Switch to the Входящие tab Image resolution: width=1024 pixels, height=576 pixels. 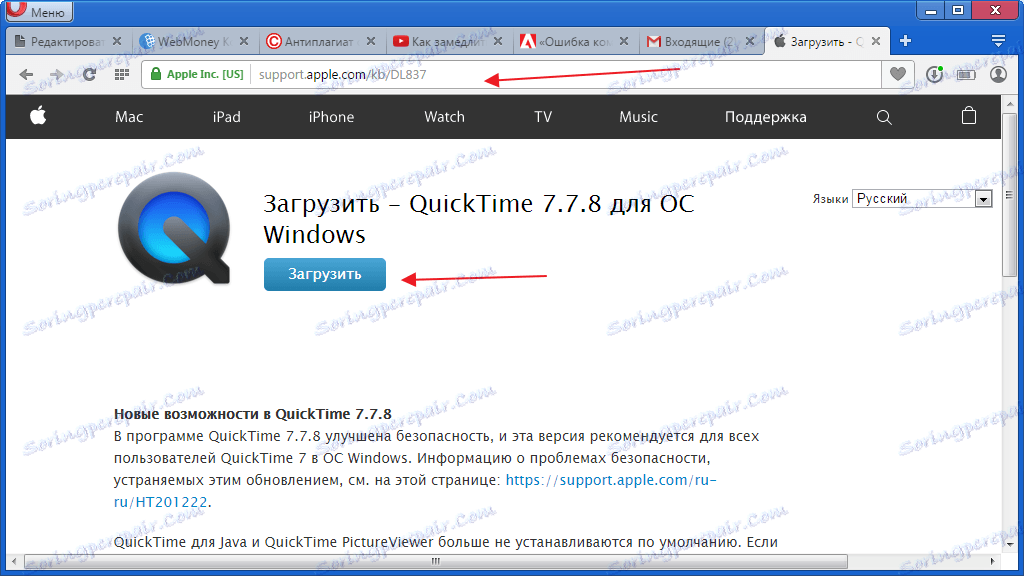coord(691,41)
